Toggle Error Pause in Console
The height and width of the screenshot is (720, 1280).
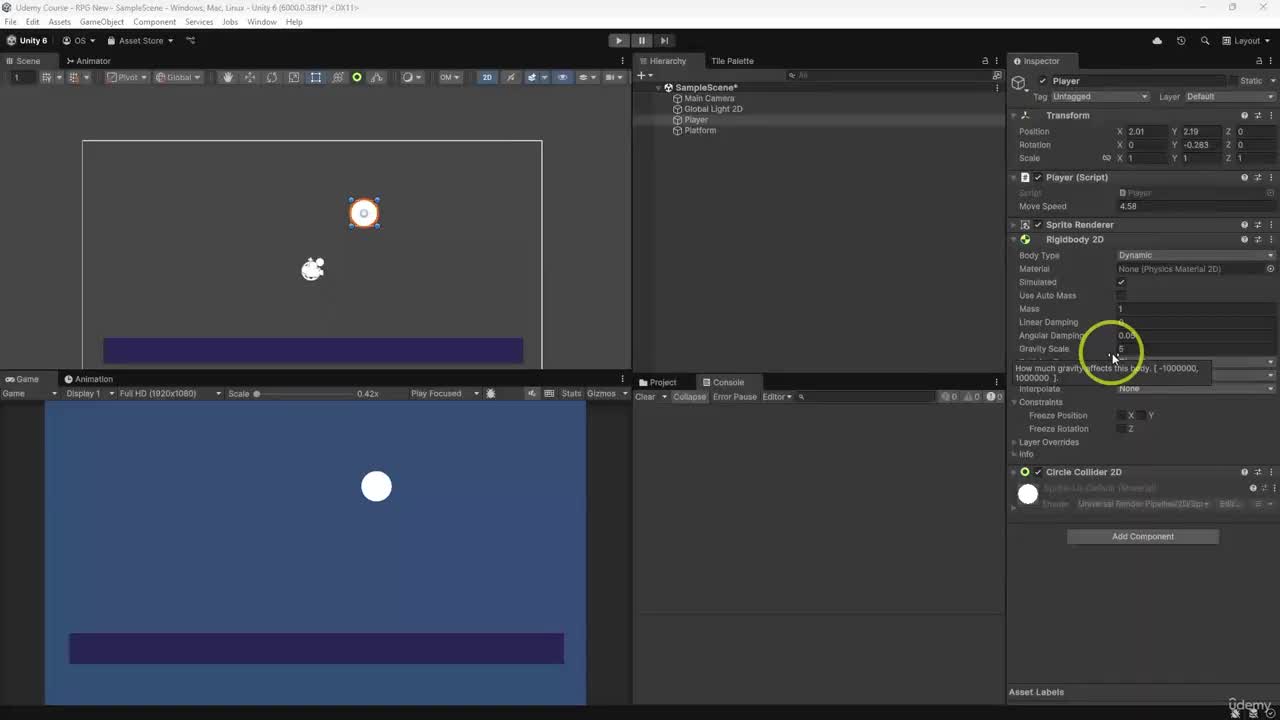tap(735, 397)
